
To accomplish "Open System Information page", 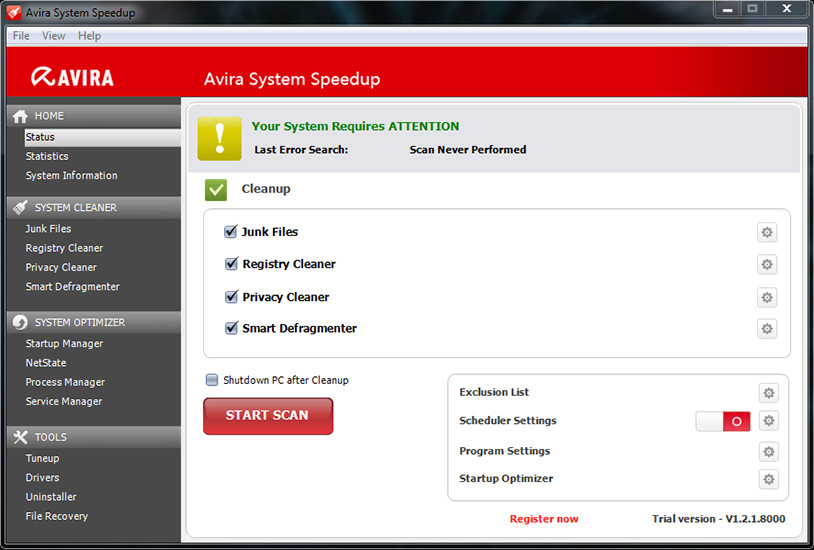I will tap(72, 176).
